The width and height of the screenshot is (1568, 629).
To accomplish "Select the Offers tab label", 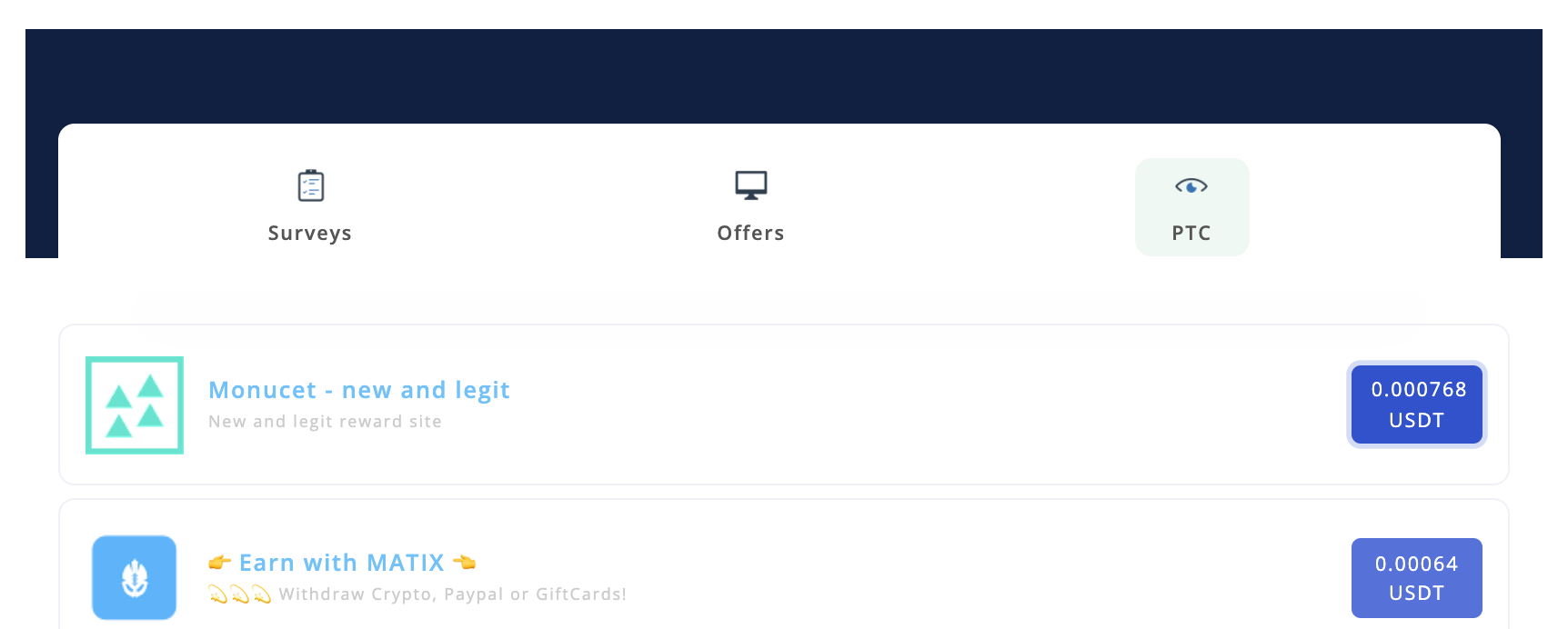I will [750, 234].
